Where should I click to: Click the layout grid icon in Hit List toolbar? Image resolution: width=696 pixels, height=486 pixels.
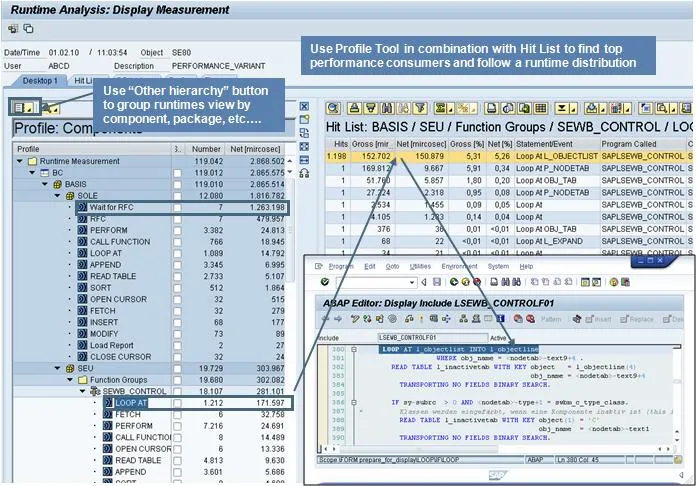541,108
